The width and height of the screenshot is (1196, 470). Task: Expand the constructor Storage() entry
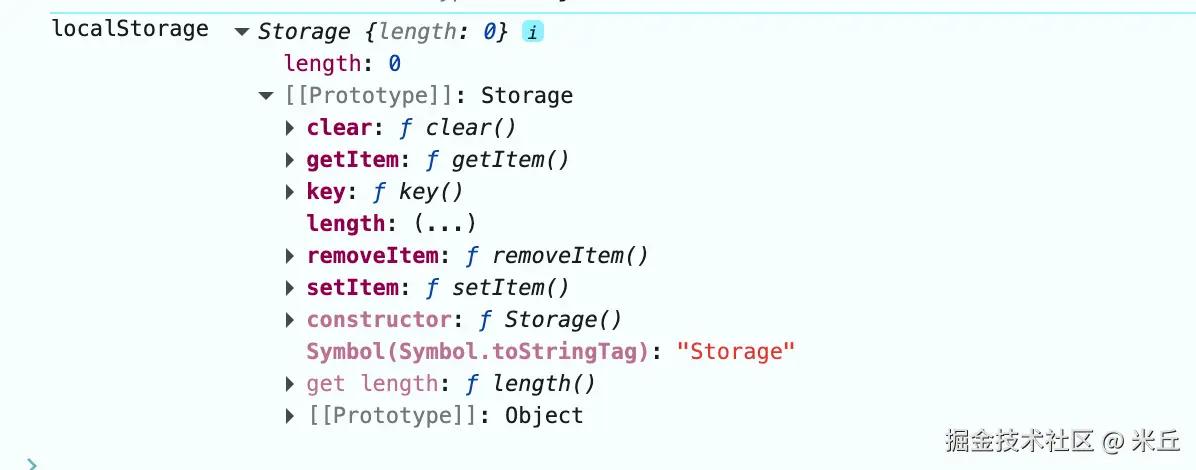tap(290, 320)
